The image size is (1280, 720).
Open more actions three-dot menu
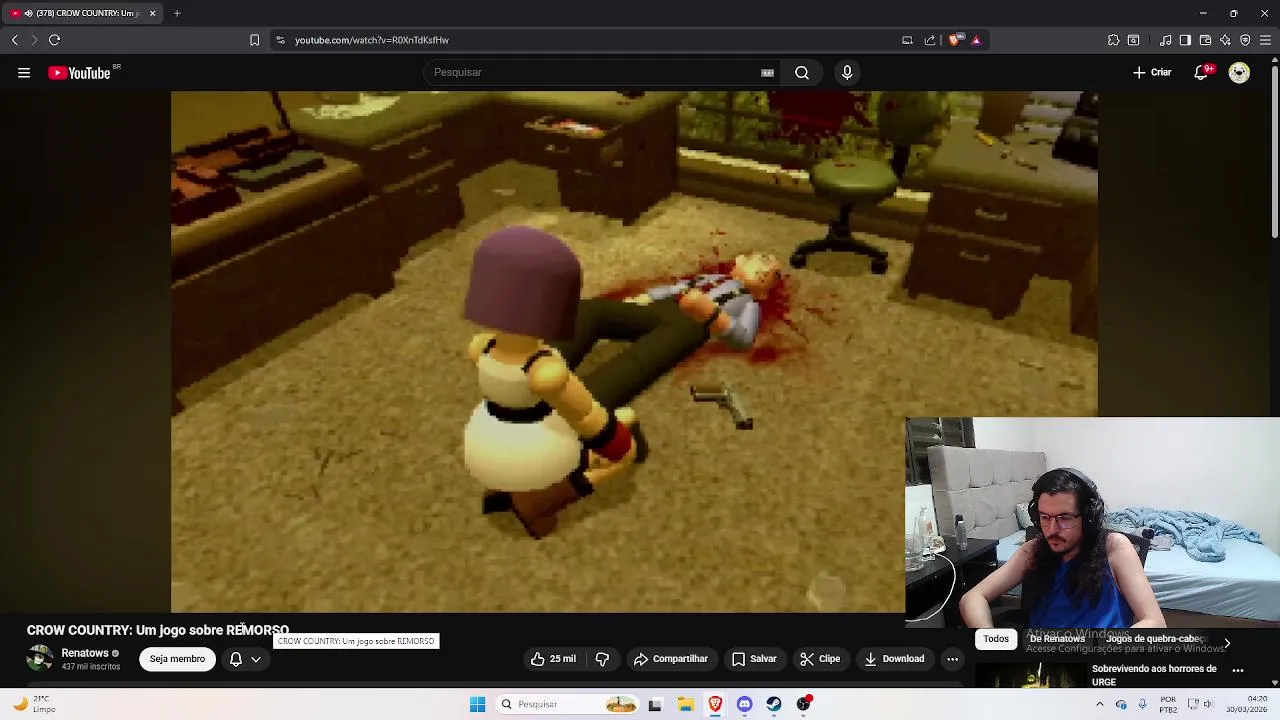tap(952, 659)
